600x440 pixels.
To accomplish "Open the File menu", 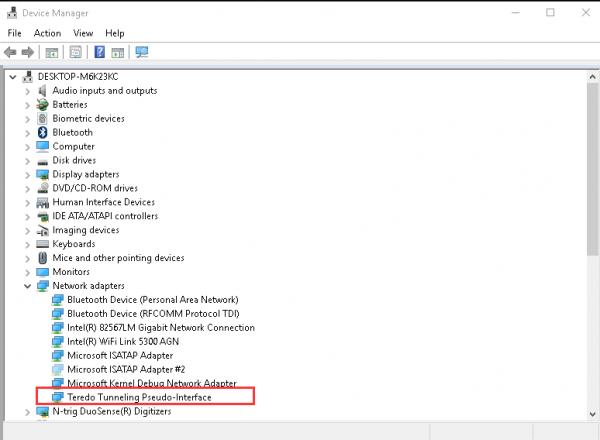I will coord(15,33).
